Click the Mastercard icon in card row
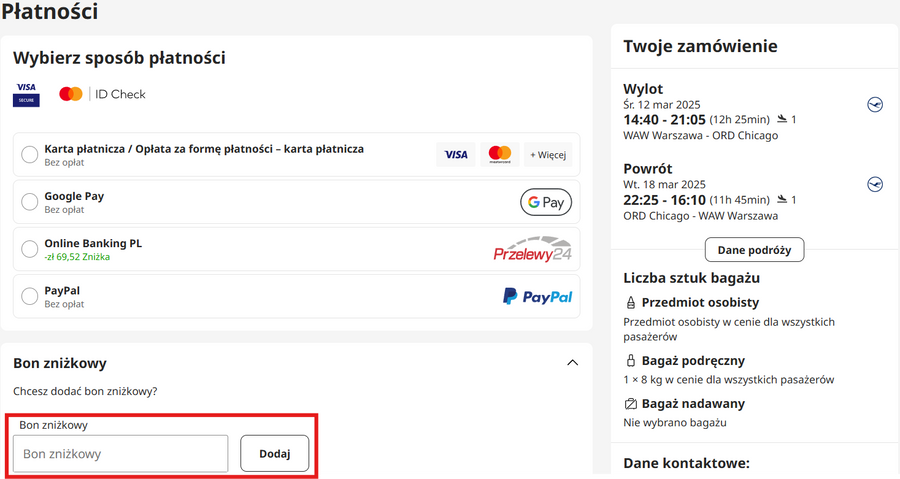Viewport: 900px width, 479px height. tap(500, 154)
